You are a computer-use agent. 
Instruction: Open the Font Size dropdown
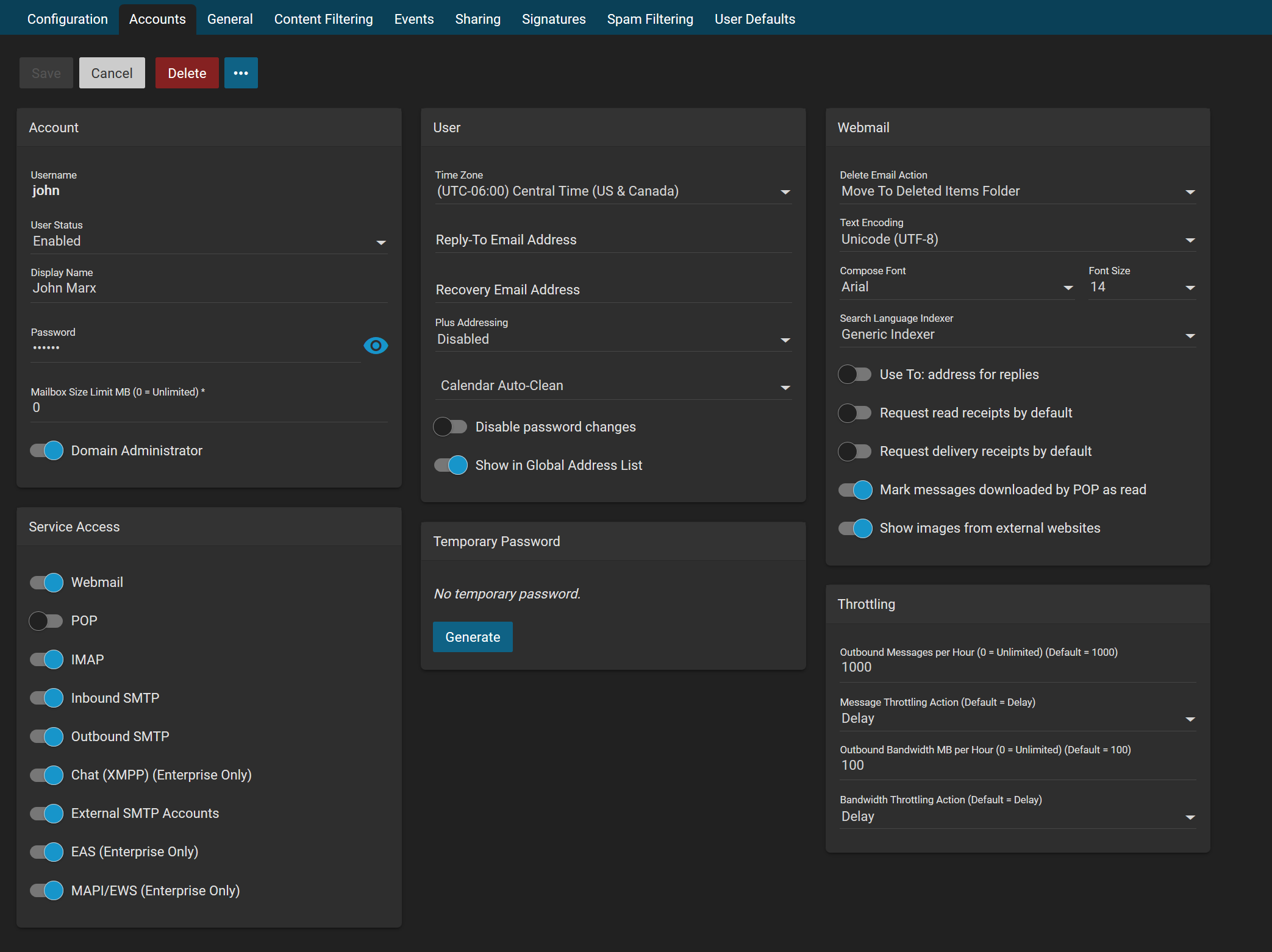1142,287
